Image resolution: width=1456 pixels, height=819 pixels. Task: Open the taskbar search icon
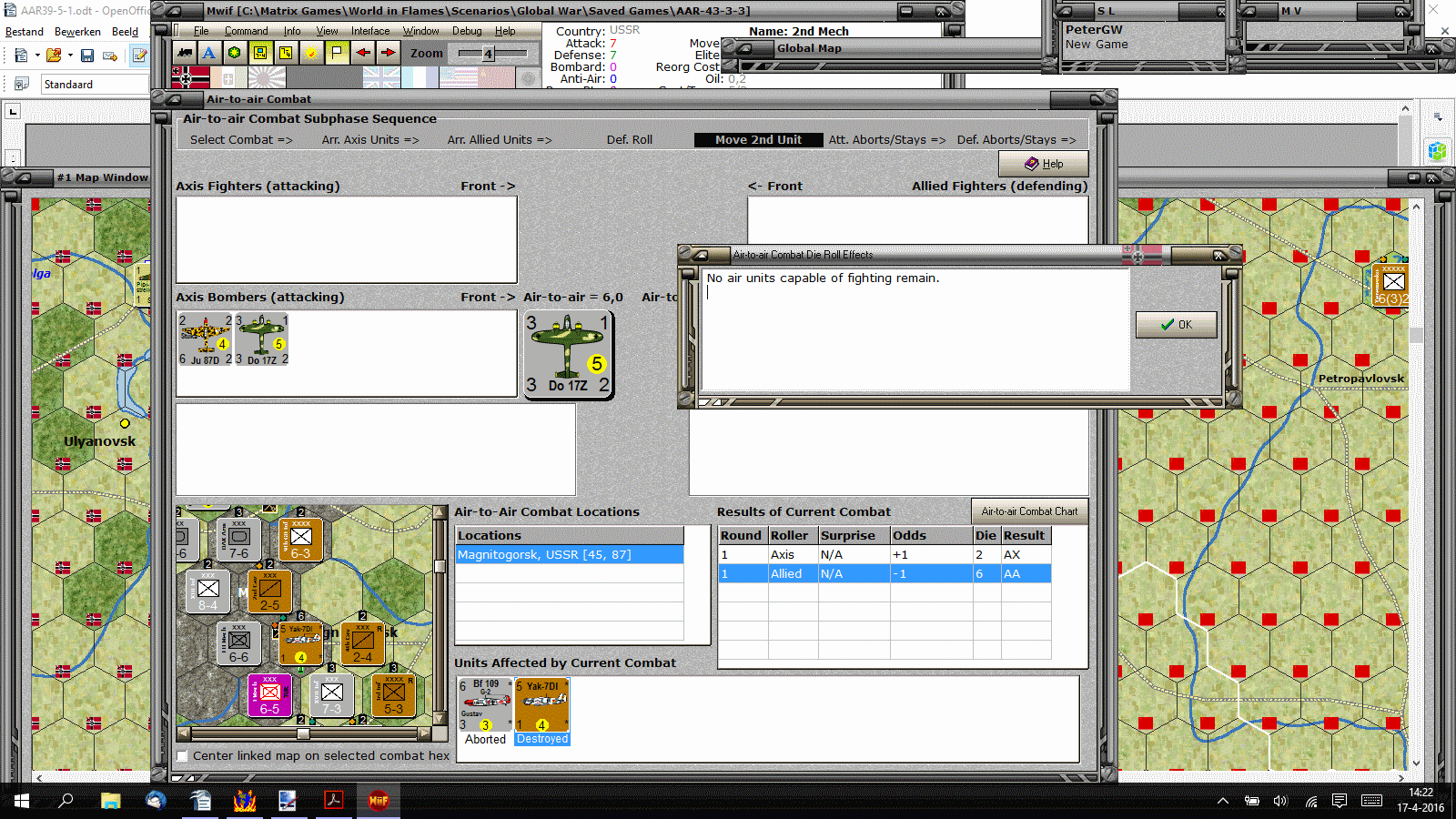coord(66,801)
